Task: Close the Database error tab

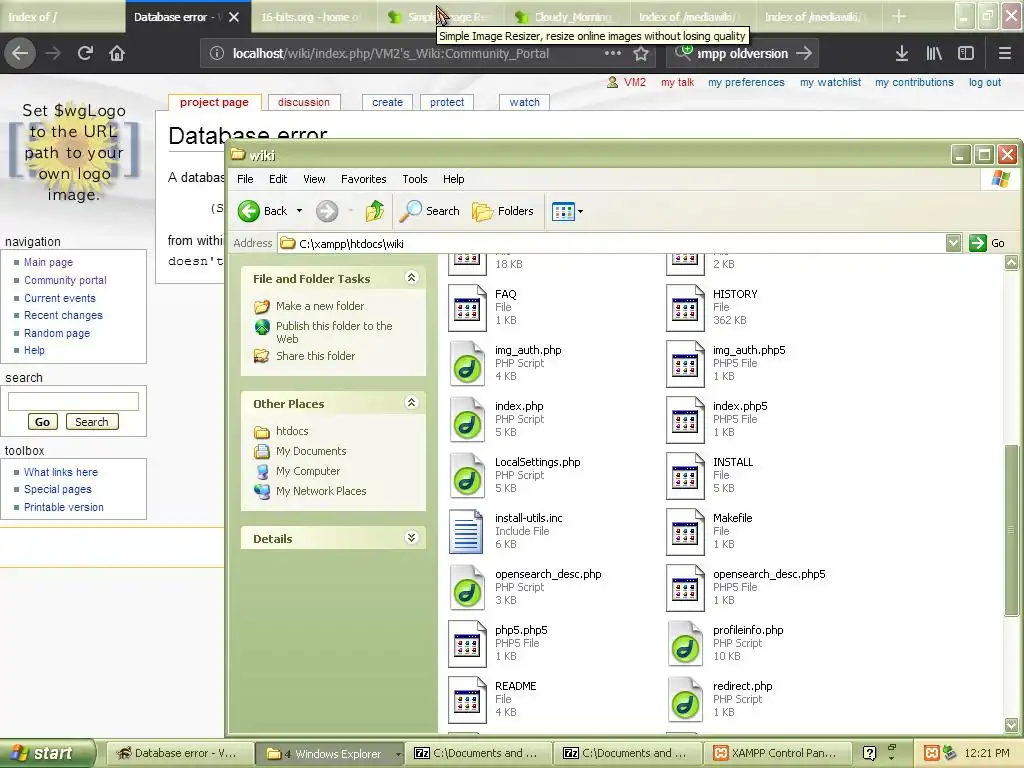Action: (234, 17)
